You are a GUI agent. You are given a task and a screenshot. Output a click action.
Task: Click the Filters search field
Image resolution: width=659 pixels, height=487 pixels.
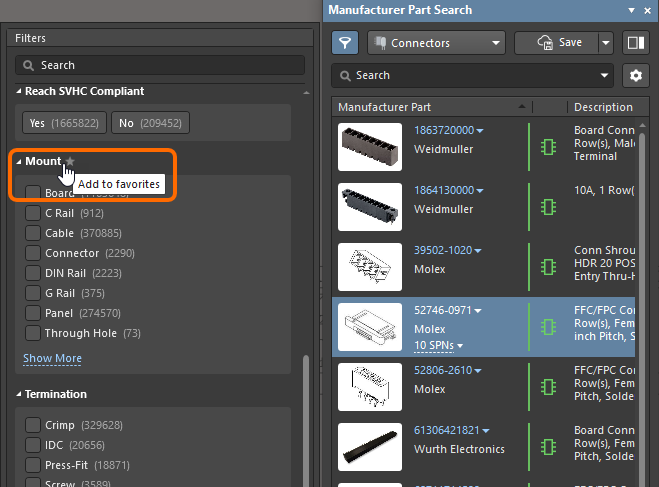pos(160,66)
